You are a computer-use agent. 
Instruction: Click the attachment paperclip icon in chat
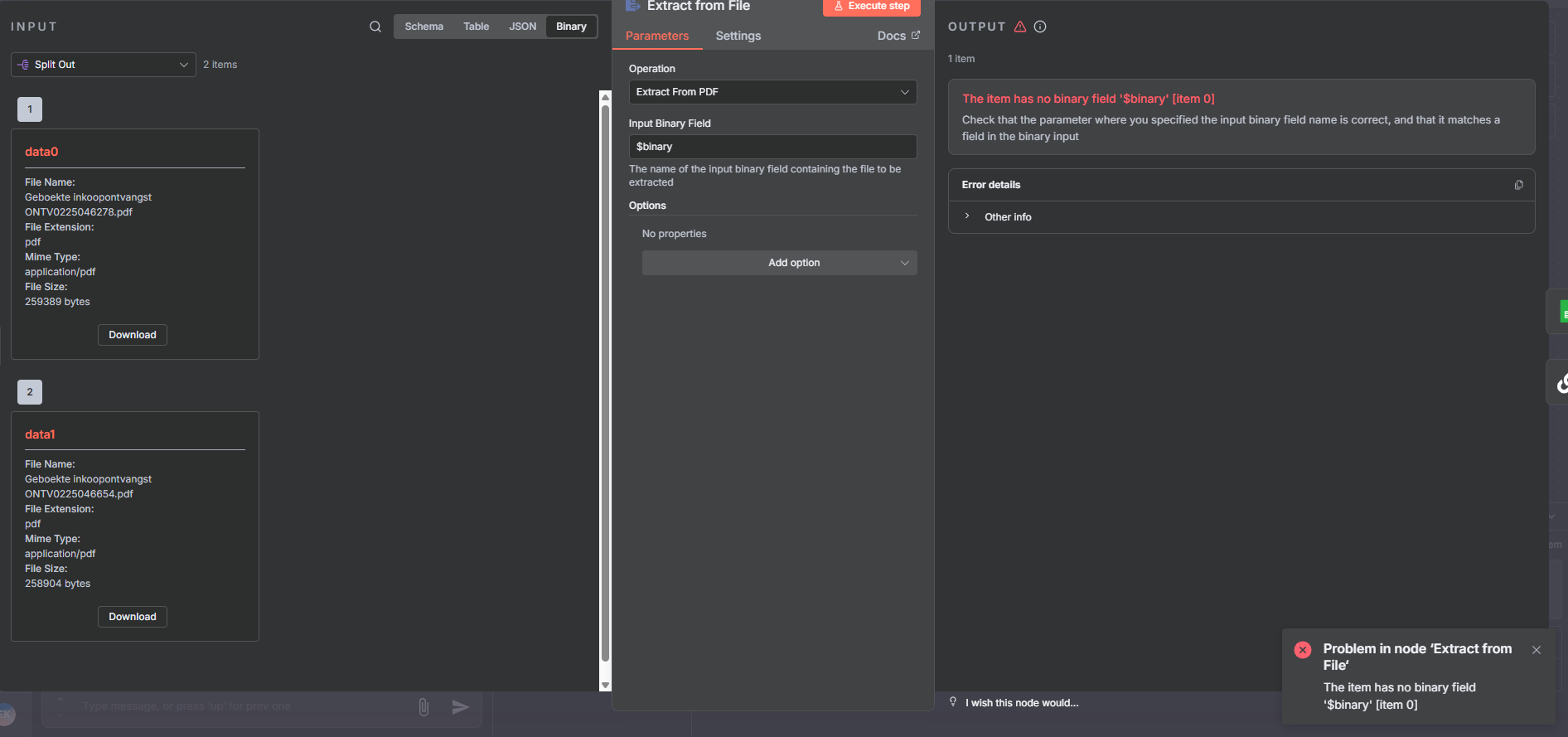click(x=423, y=706)
